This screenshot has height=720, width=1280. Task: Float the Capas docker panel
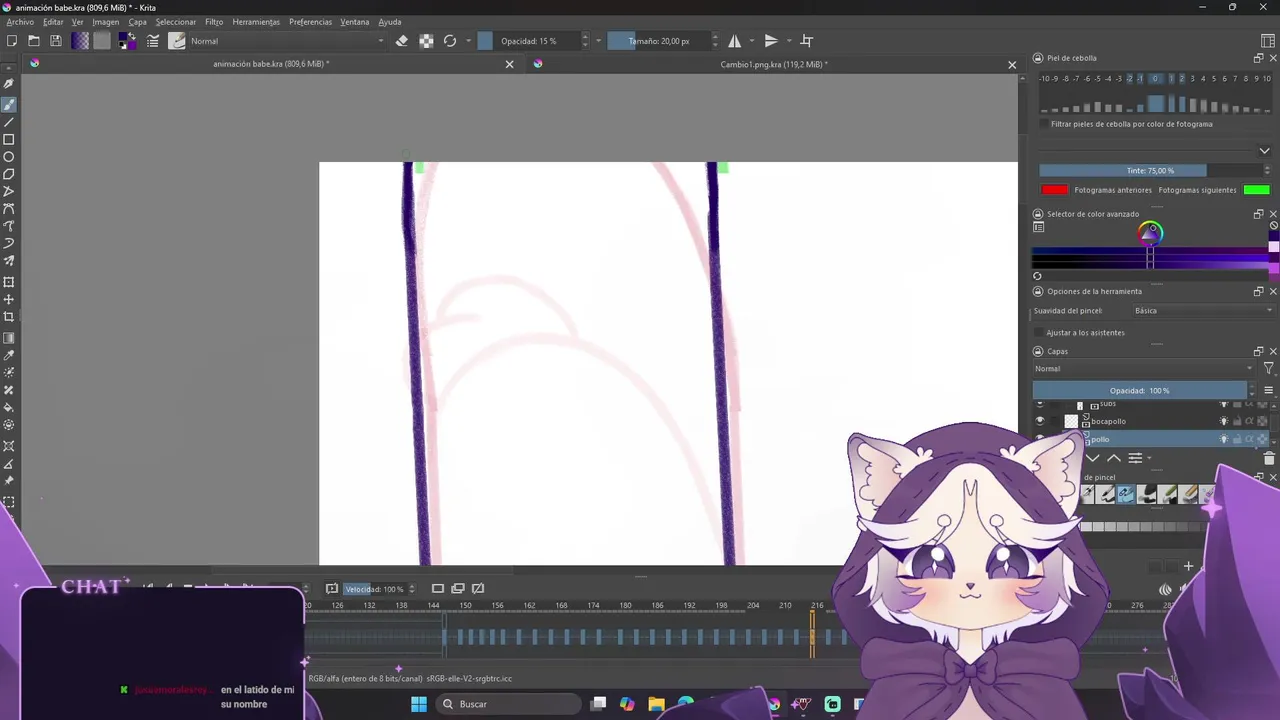pyautogui.click(x=1259, y=352)
